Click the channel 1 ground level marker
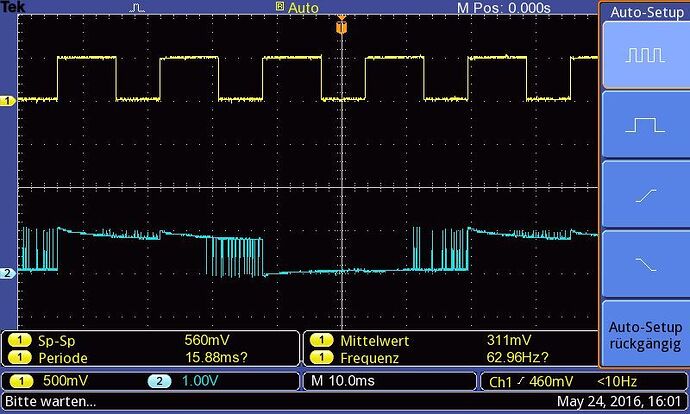This screenshot has width=690, height=414. [x=11, y=101]
